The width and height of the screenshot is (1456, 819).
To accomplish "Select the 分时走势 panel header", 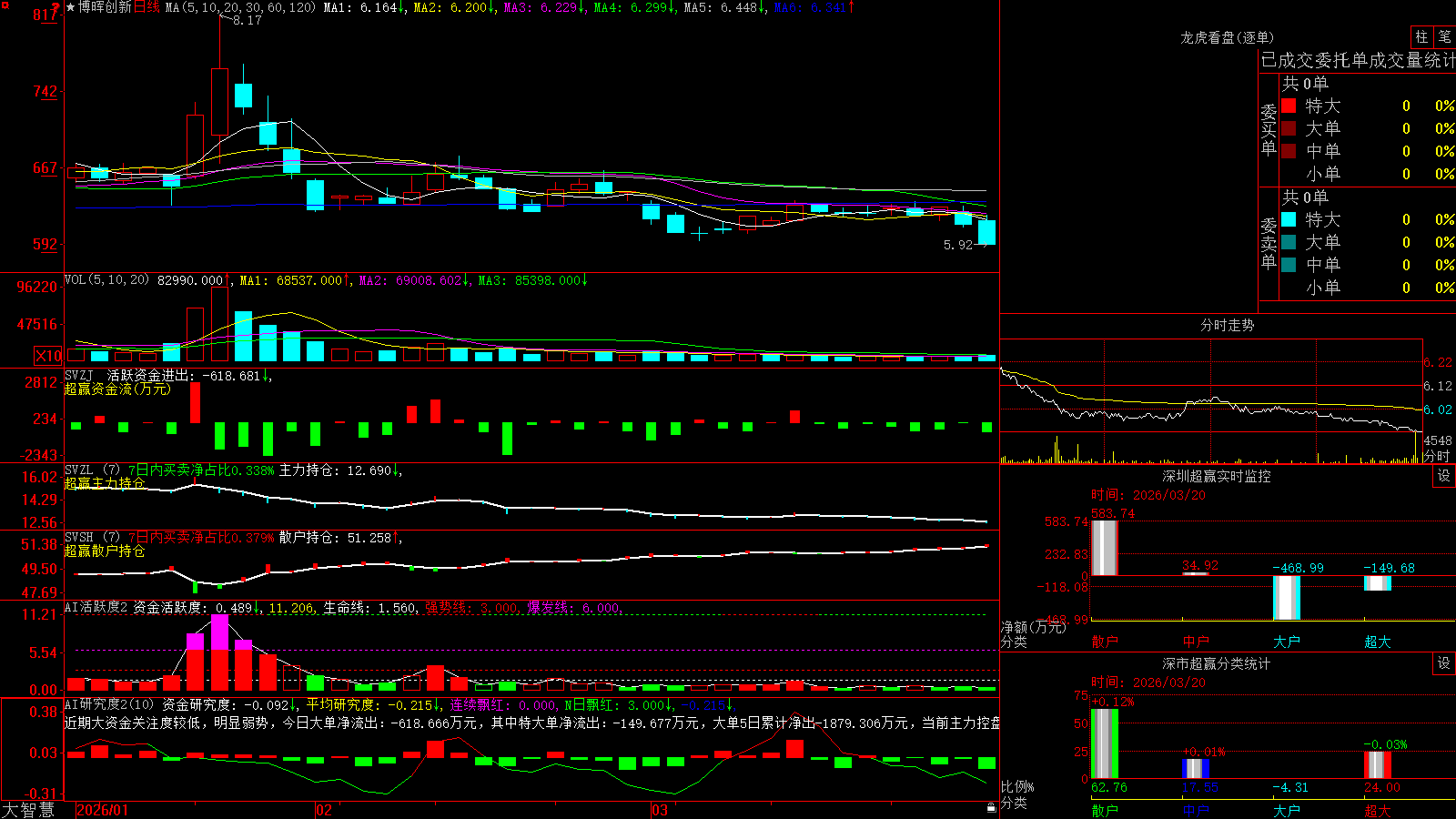I will 1227,325.
